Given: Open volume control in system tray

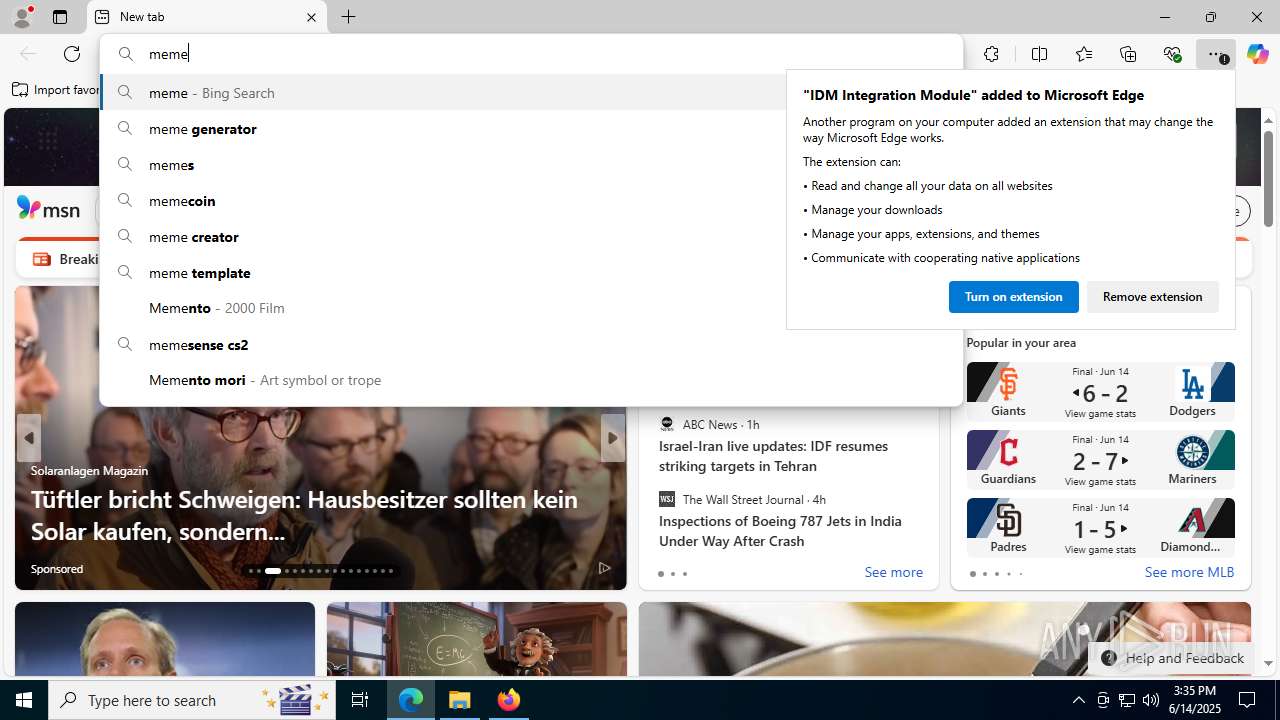Looking at the screenshot, I should click(1151, 700).
